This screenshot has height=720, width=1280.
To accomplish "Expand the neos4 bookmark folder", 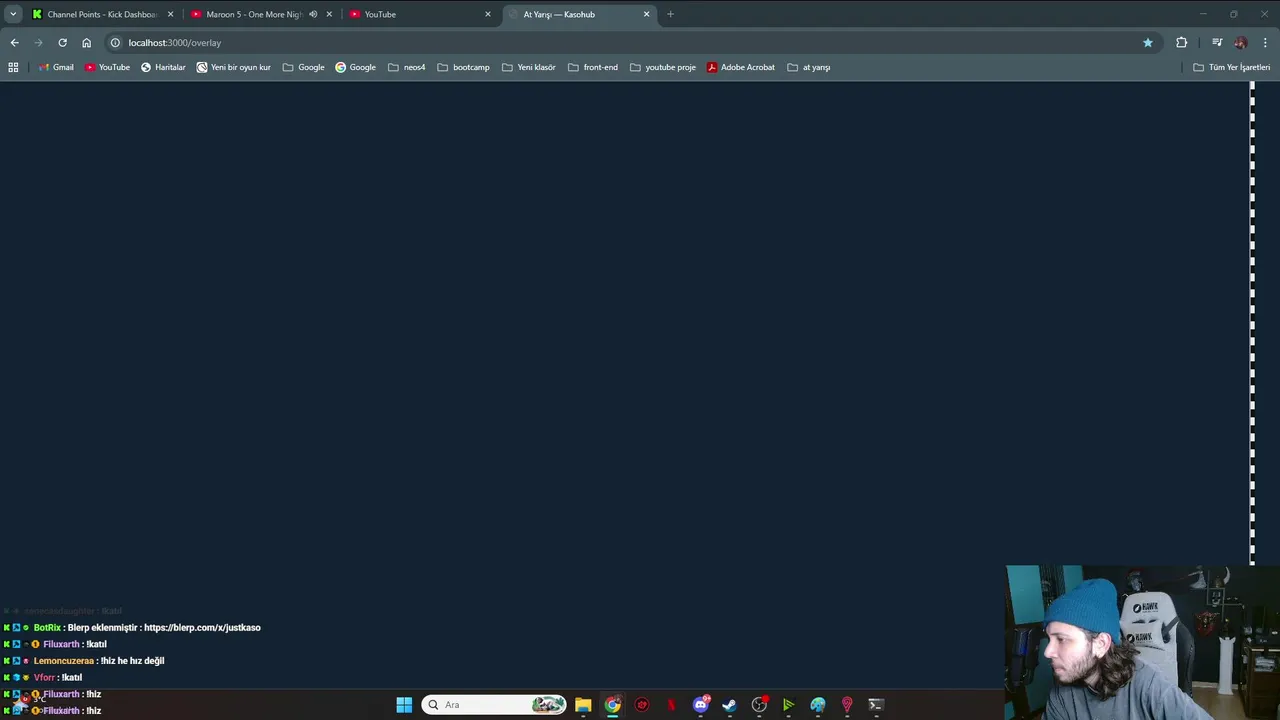I will [407, 67].
